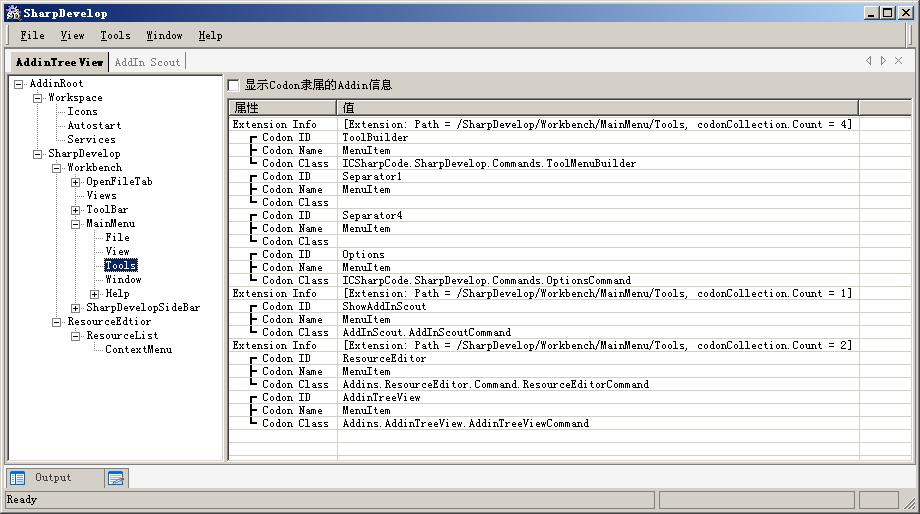The width and height of the screenshot is (920, 514).
Task: Select the ResourceList tree item
Action: click(122, 336)
